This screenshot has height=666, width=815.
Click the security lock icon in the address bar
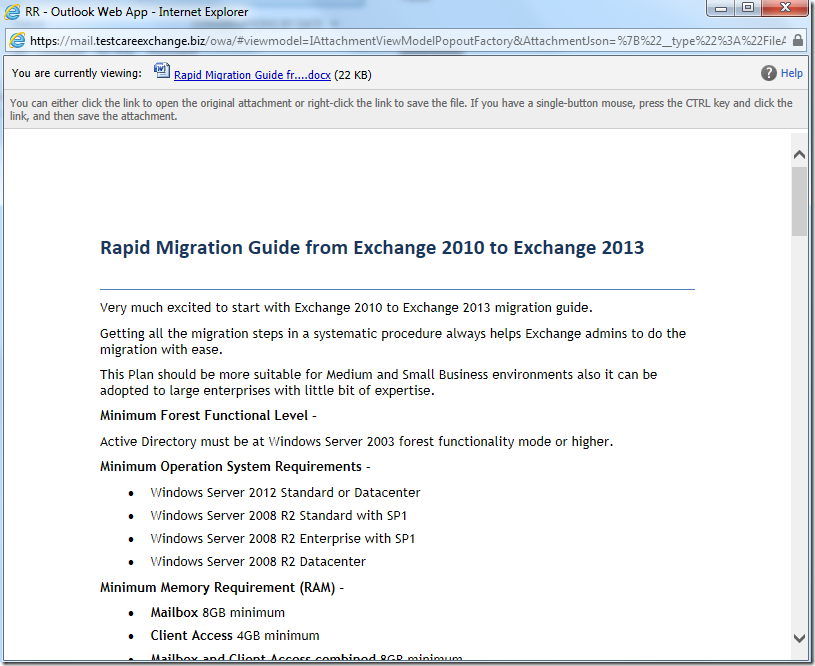coord(797,41)
